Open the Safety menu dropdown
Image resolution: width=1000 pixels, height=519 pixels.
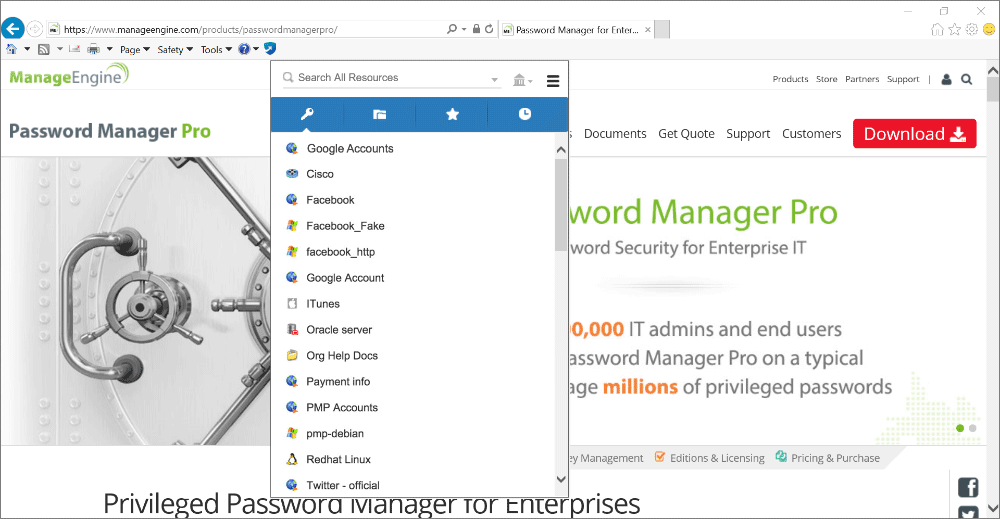(175, 49)
